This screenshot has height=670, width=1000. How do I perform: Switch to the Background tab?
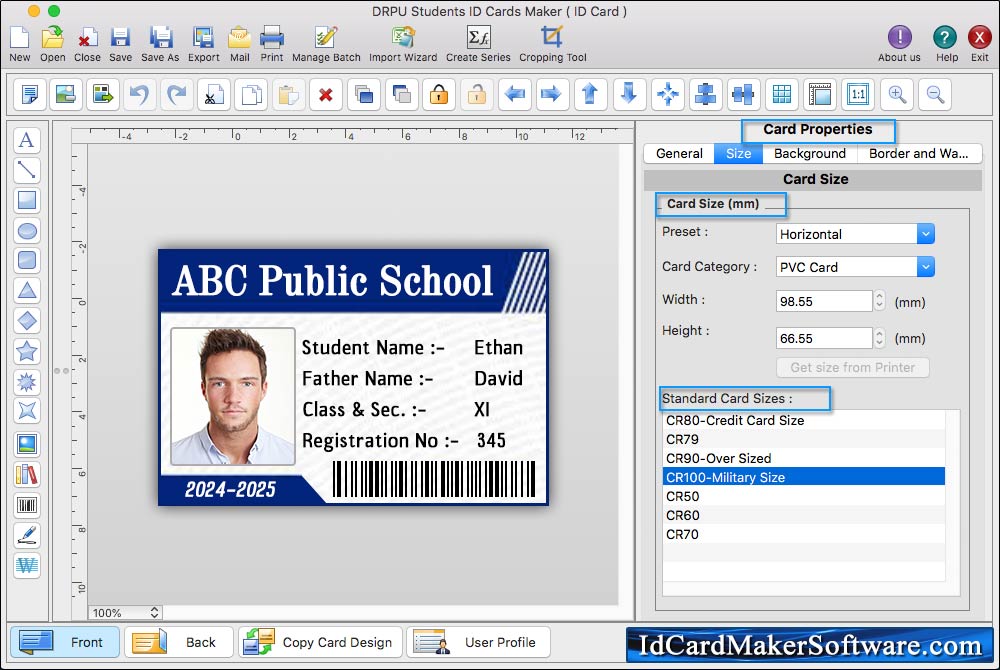tap(809, 153)
